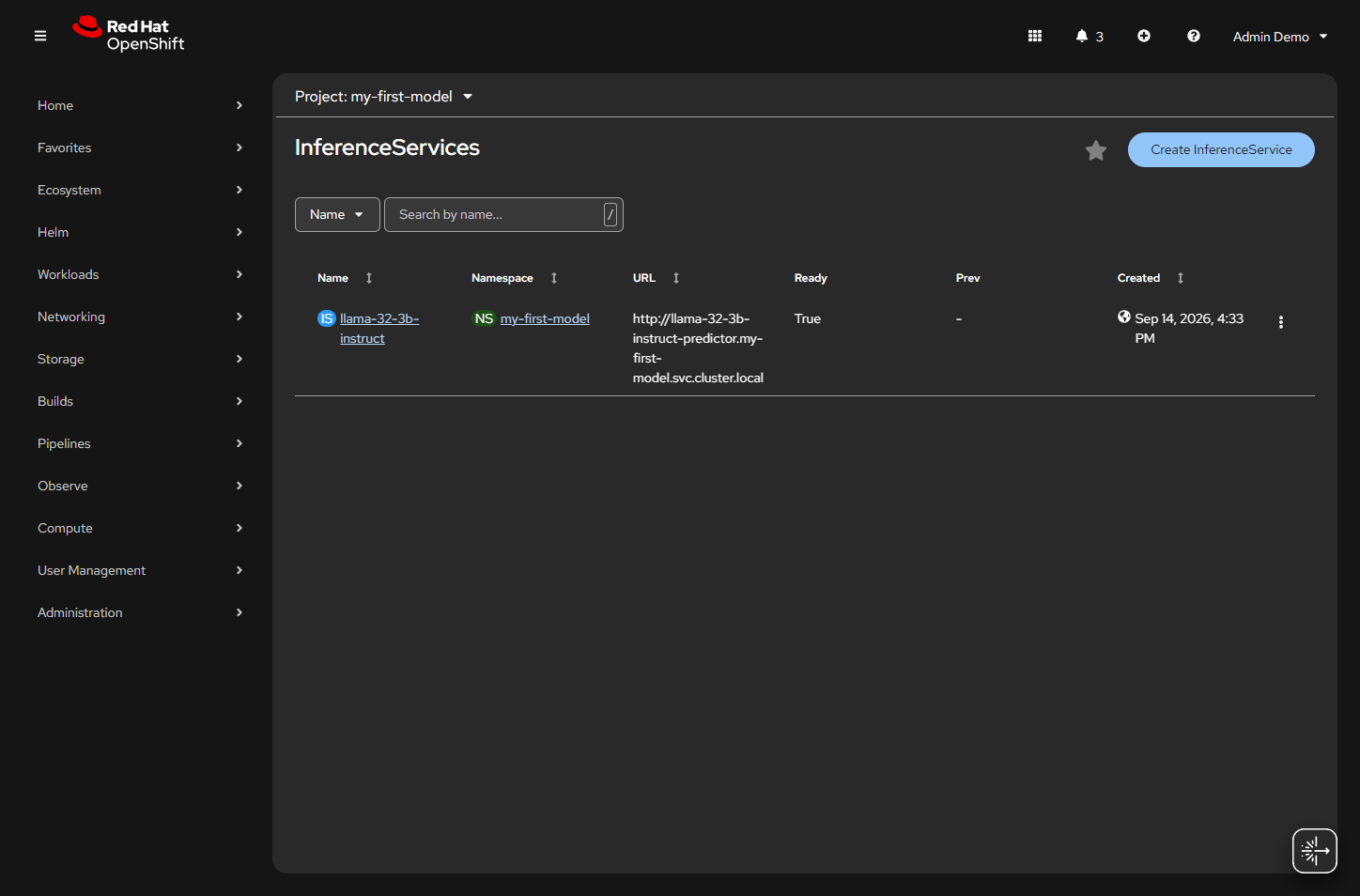Open the Admin Demo user dropdown

click(1280, 37)
